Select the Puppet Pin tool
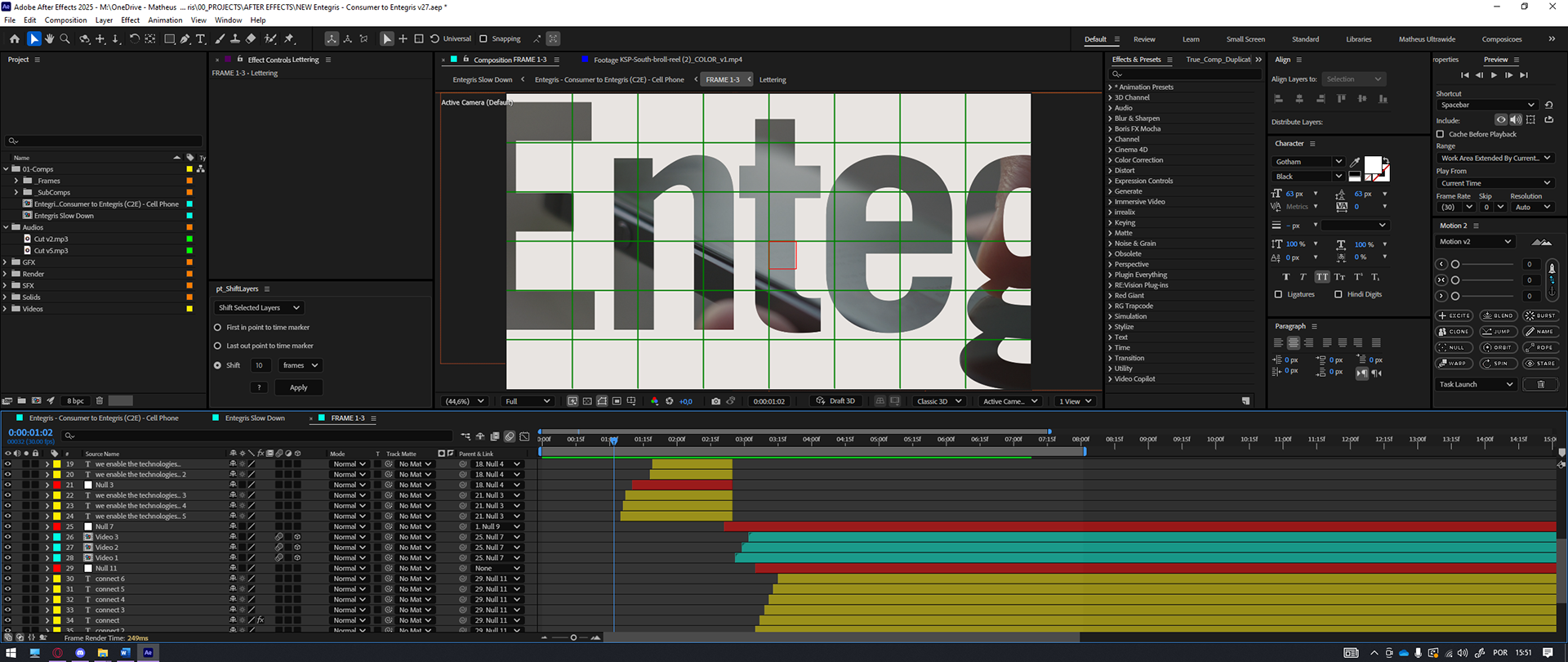 point(289,38)
